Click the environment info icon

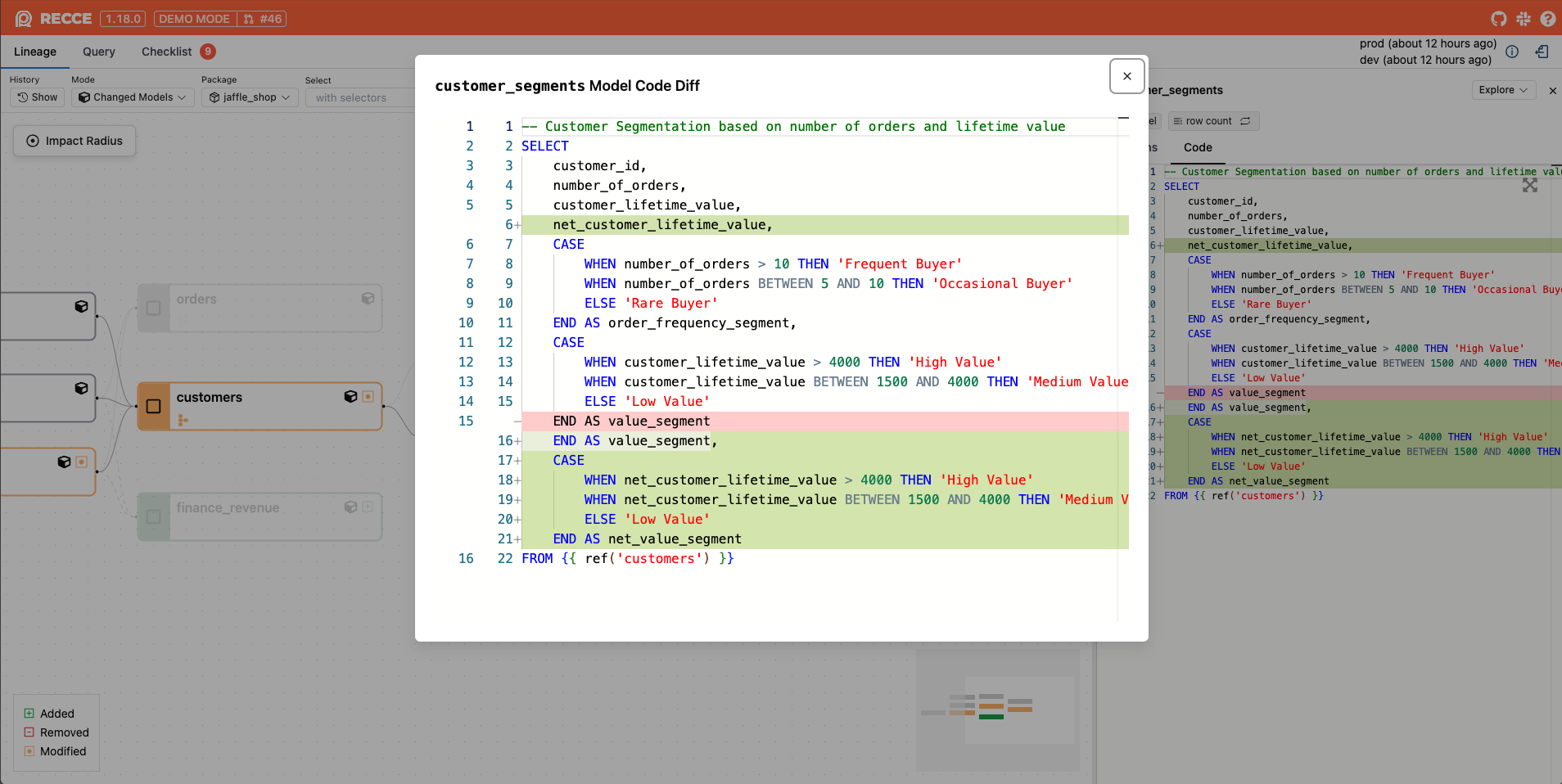[1512, 52]
